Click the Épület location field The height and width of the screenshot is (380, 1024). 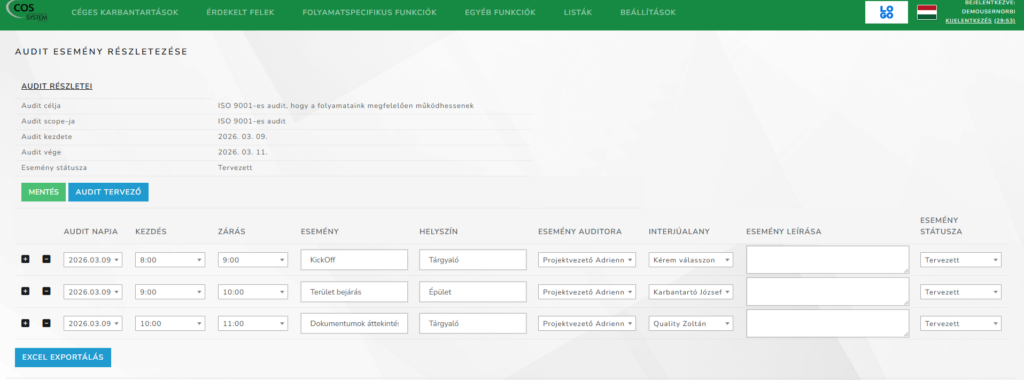[473, 291]
